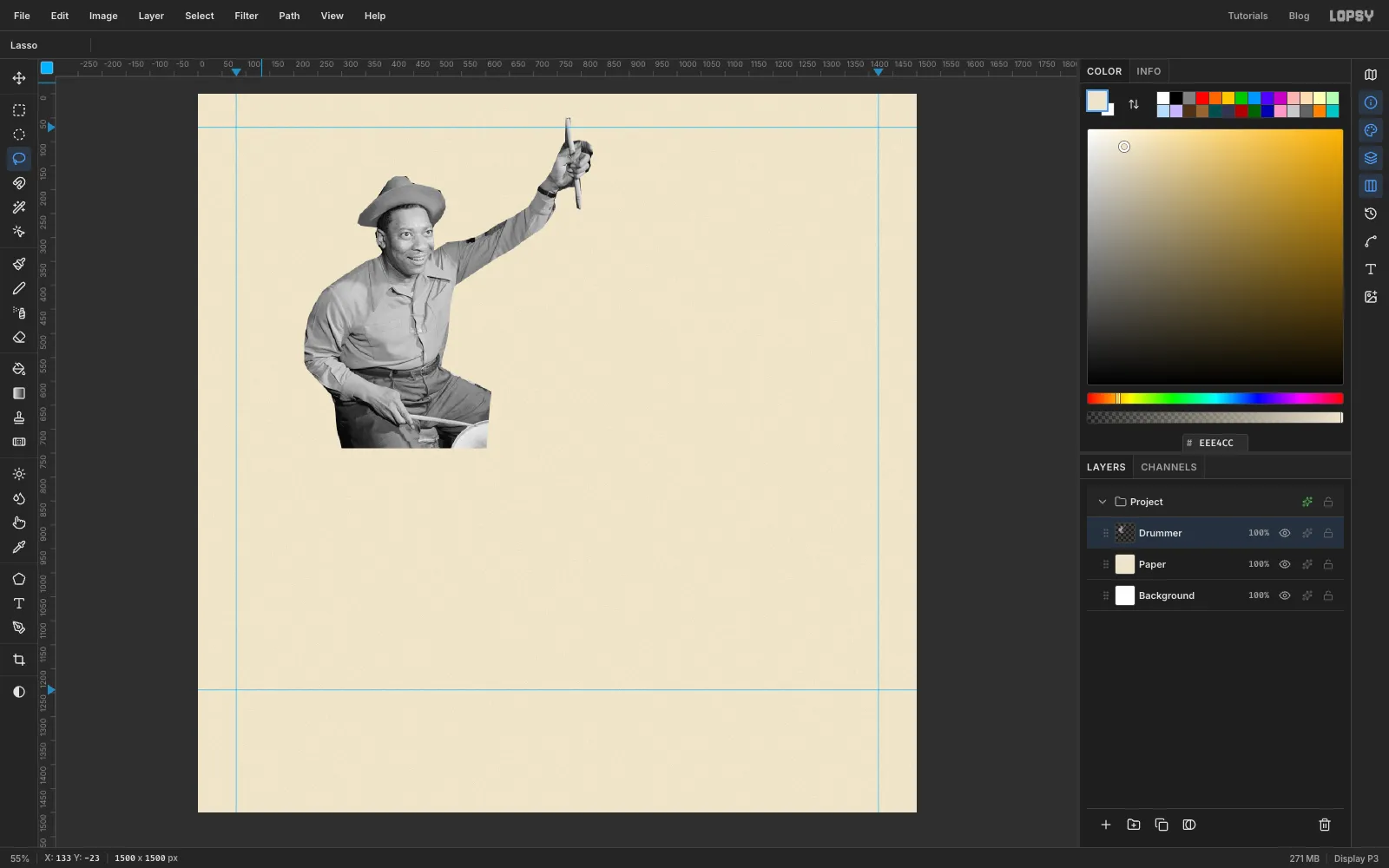
Task: Open the Blog link
Action: (x=1299, y=16)
